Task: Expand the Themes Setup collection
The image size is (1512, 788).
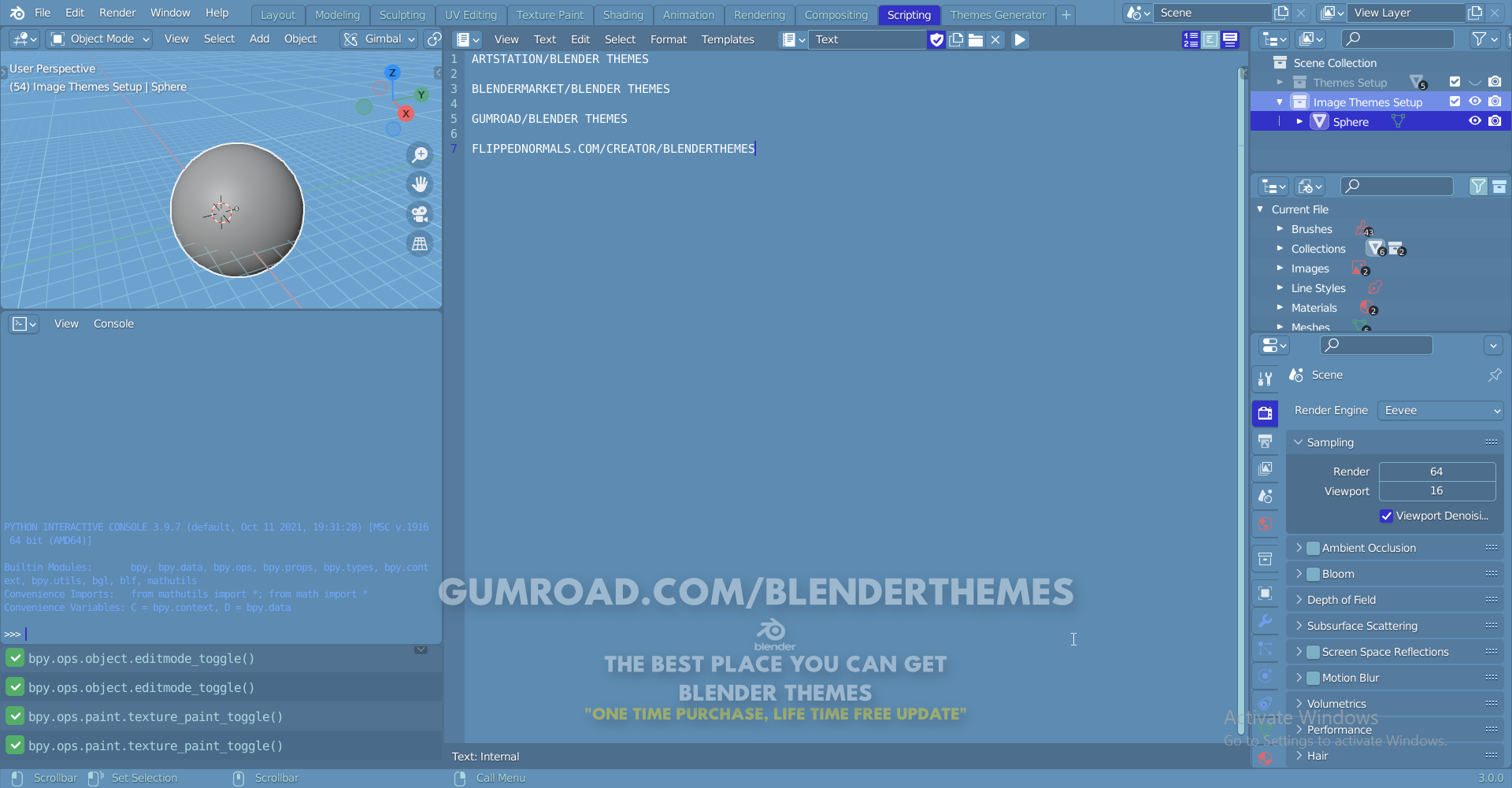Action: point(1280,82)
